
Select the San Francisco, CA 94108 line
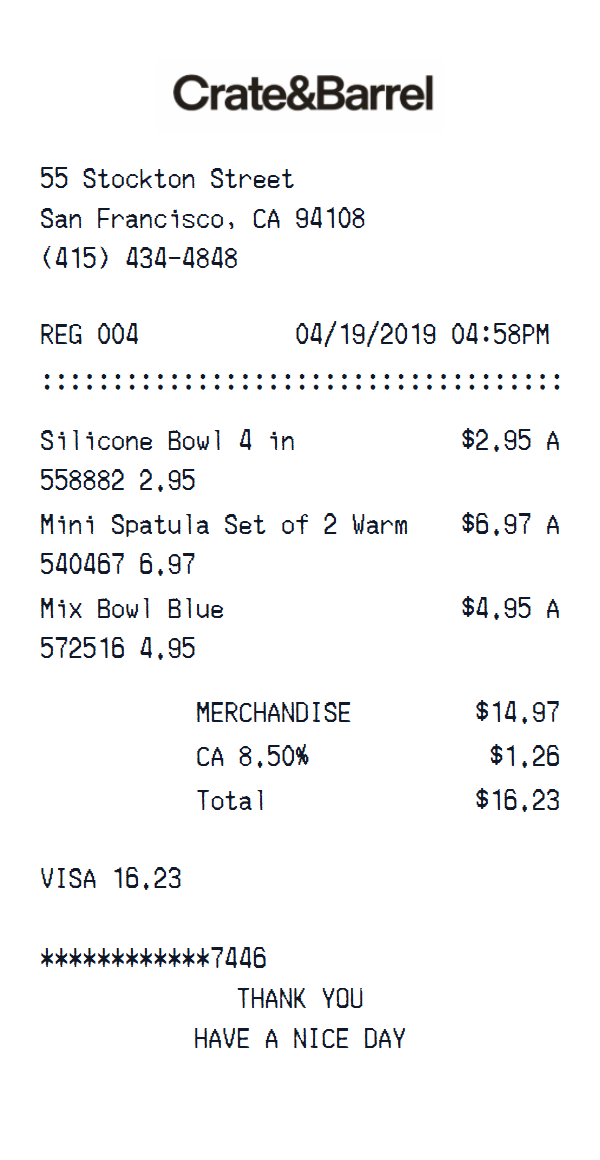pos(202,219)
